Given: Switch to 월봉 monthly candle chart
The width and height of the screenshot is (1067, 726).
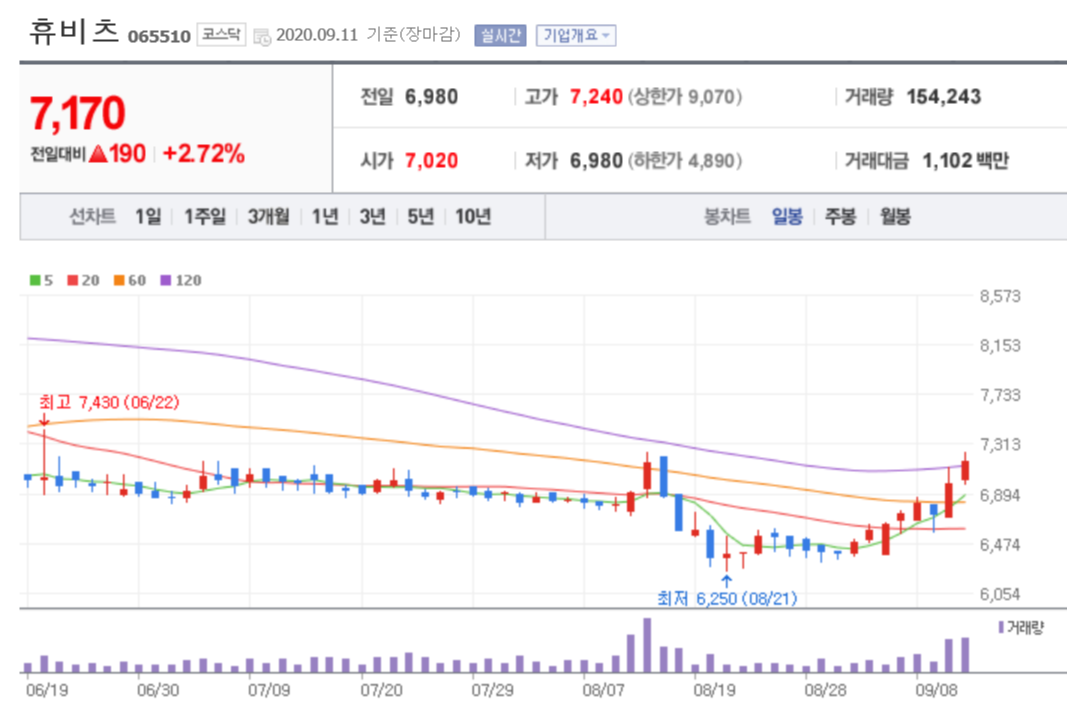Looking at the screenshot, I should coord(895,216).
